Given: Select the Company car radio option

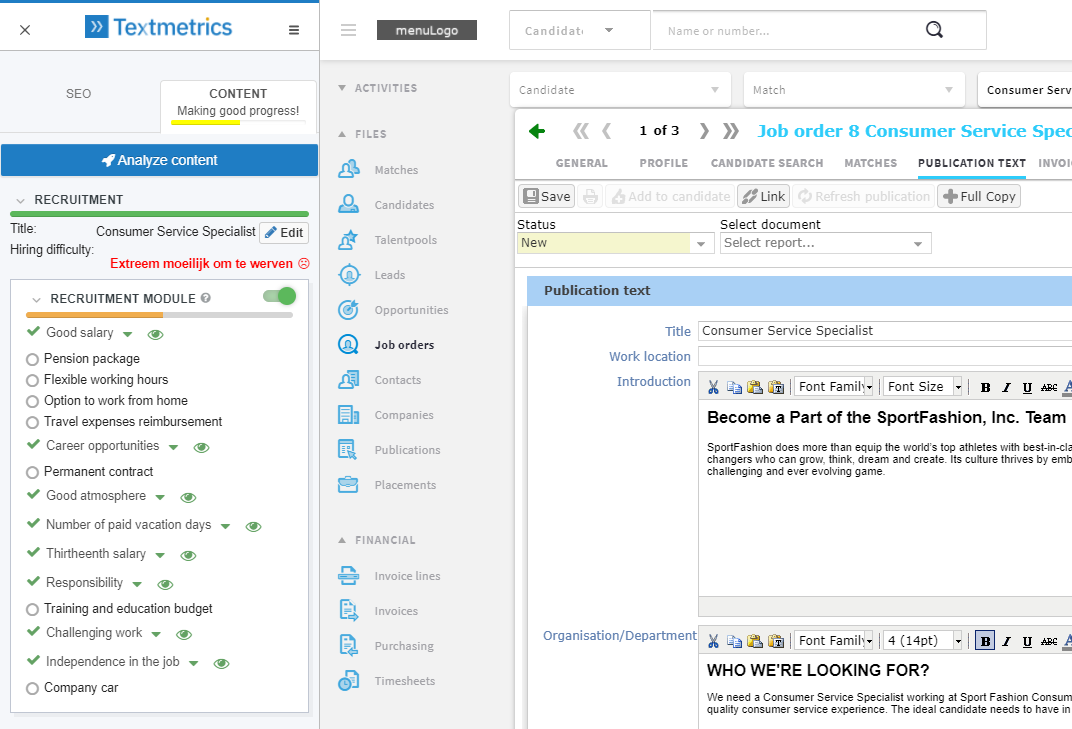Looking at the screenshot, I should point(32,689).
